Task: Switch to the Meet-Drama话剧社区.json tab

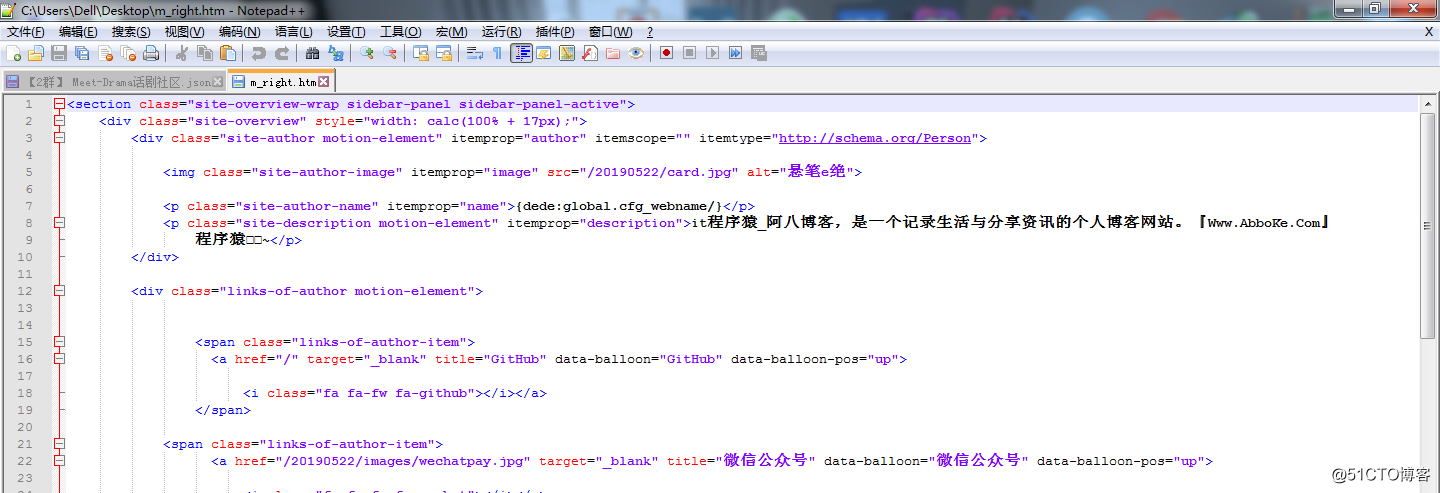Action: click(117, 82)
